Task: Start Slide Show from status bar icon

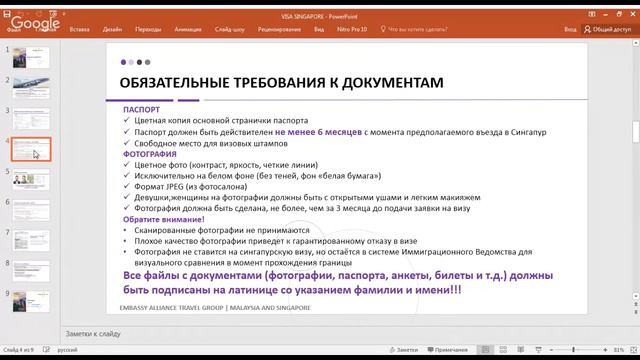Action: pos(538,350)
